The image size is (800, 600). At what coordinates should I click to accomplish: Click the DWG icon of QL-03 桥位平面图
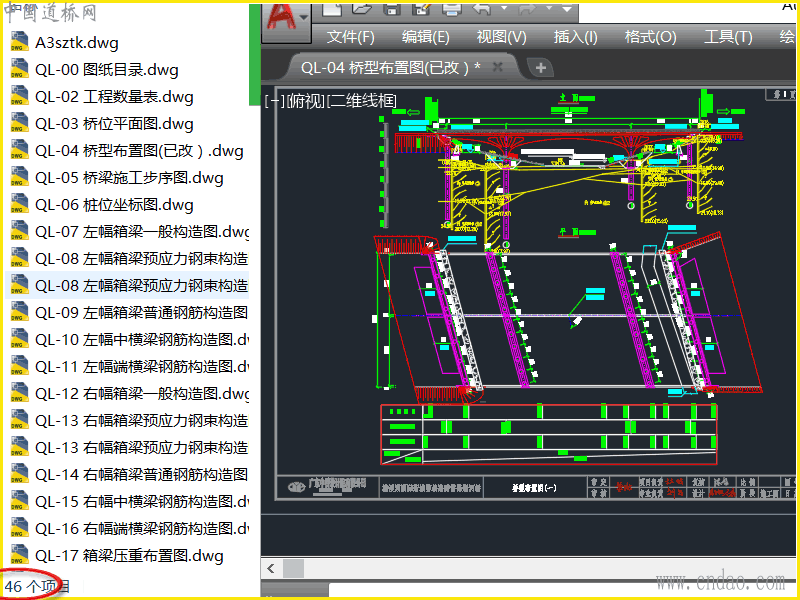(x=19, y=123)
